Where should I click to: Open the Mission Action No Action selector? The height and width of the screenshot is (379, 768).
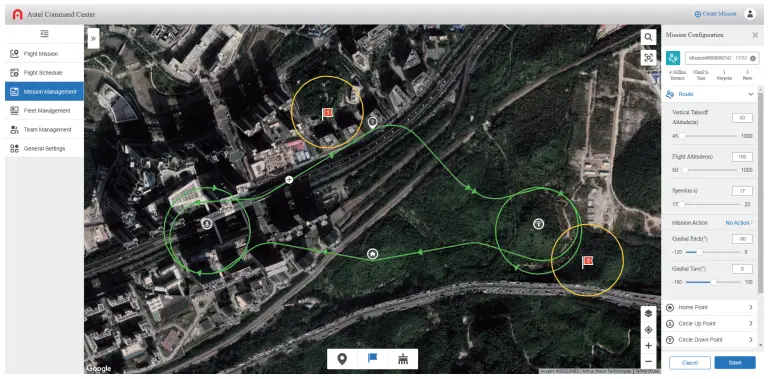[x=739, y=223]
